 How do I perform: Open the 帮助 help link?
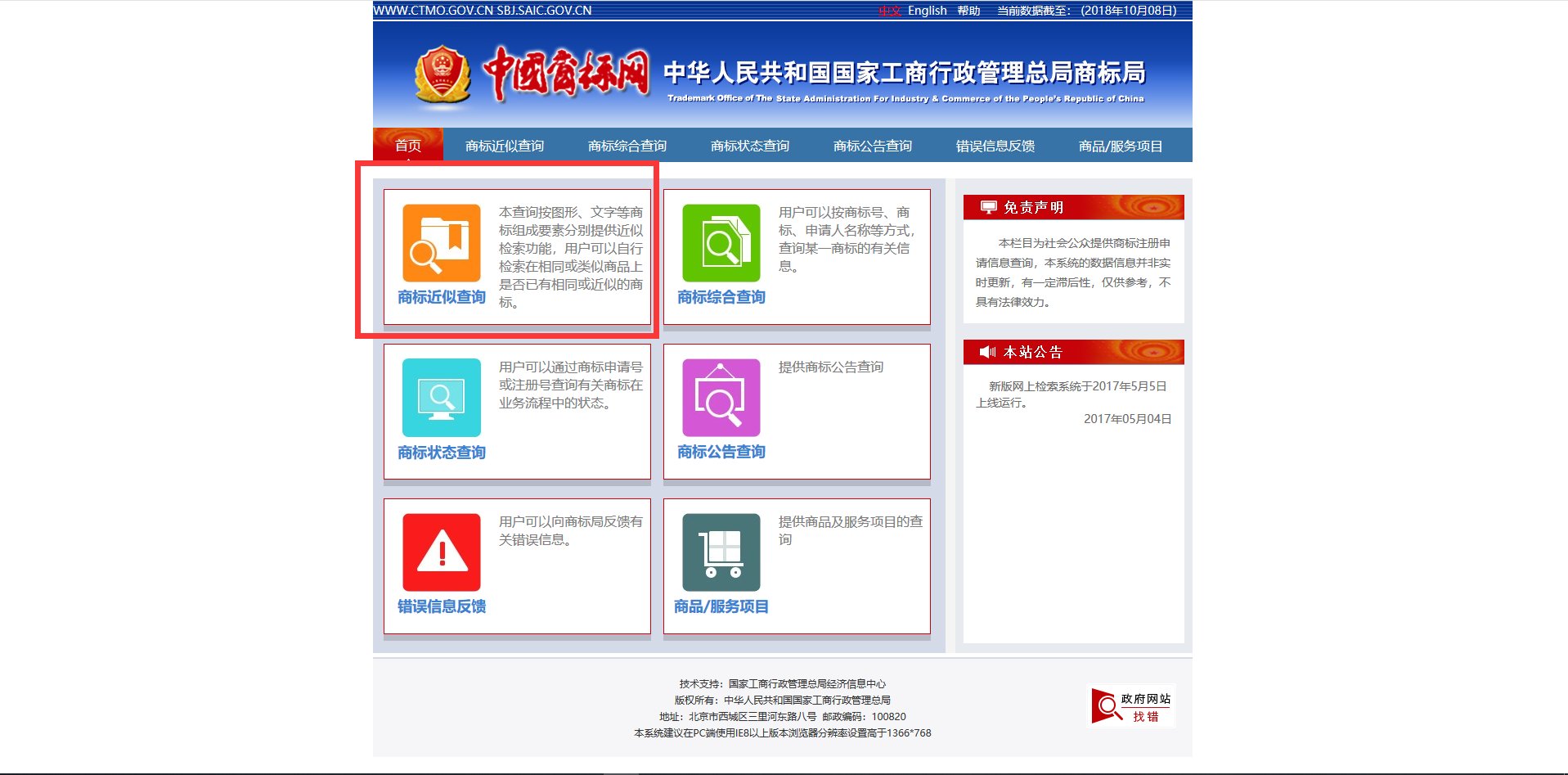pos(969,10)
